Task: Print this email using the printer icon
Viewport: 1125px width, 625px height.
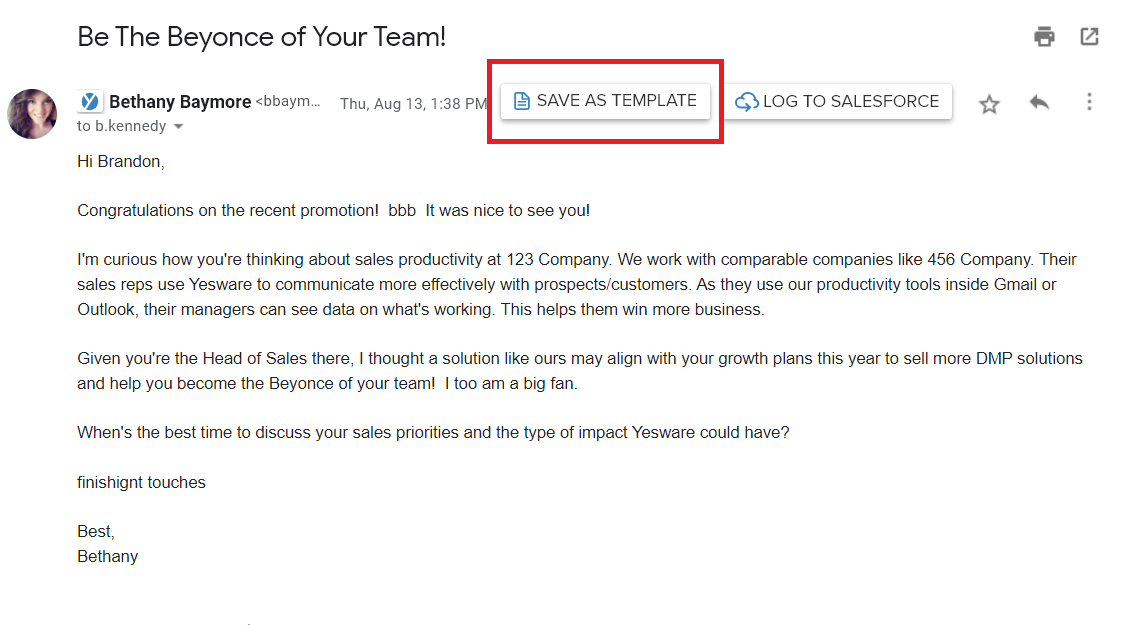Action: click(1044, 37)
